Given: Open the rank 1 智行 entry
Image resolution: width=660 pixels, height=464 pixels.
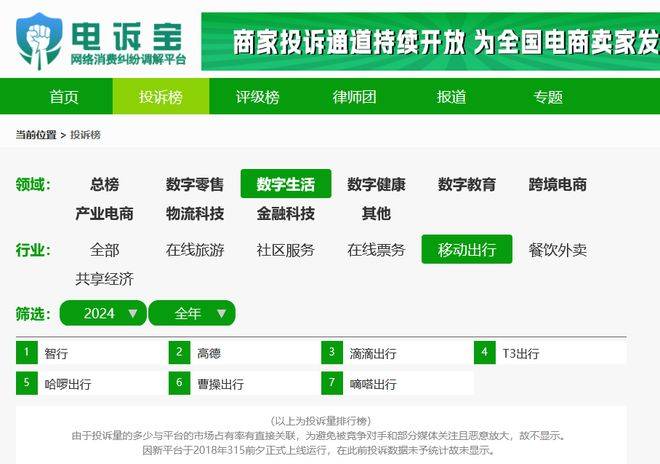Looking at the screenshot, I should click(57, 353).
